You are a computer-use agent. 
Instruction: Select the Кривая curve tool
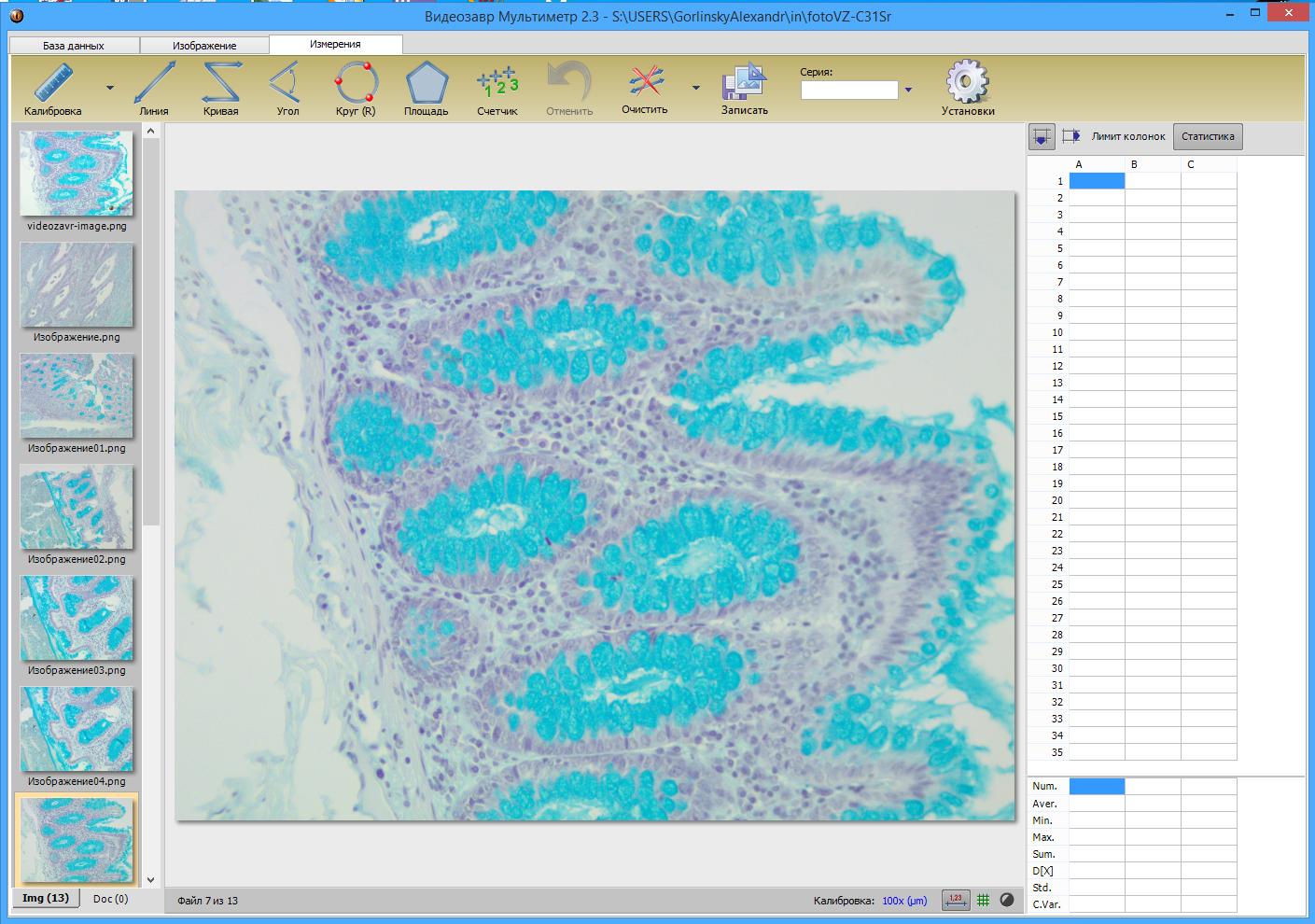pos(221,89)
